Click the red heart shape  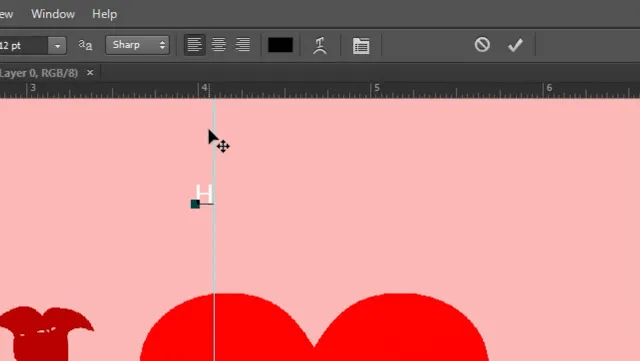pos(314,327)
